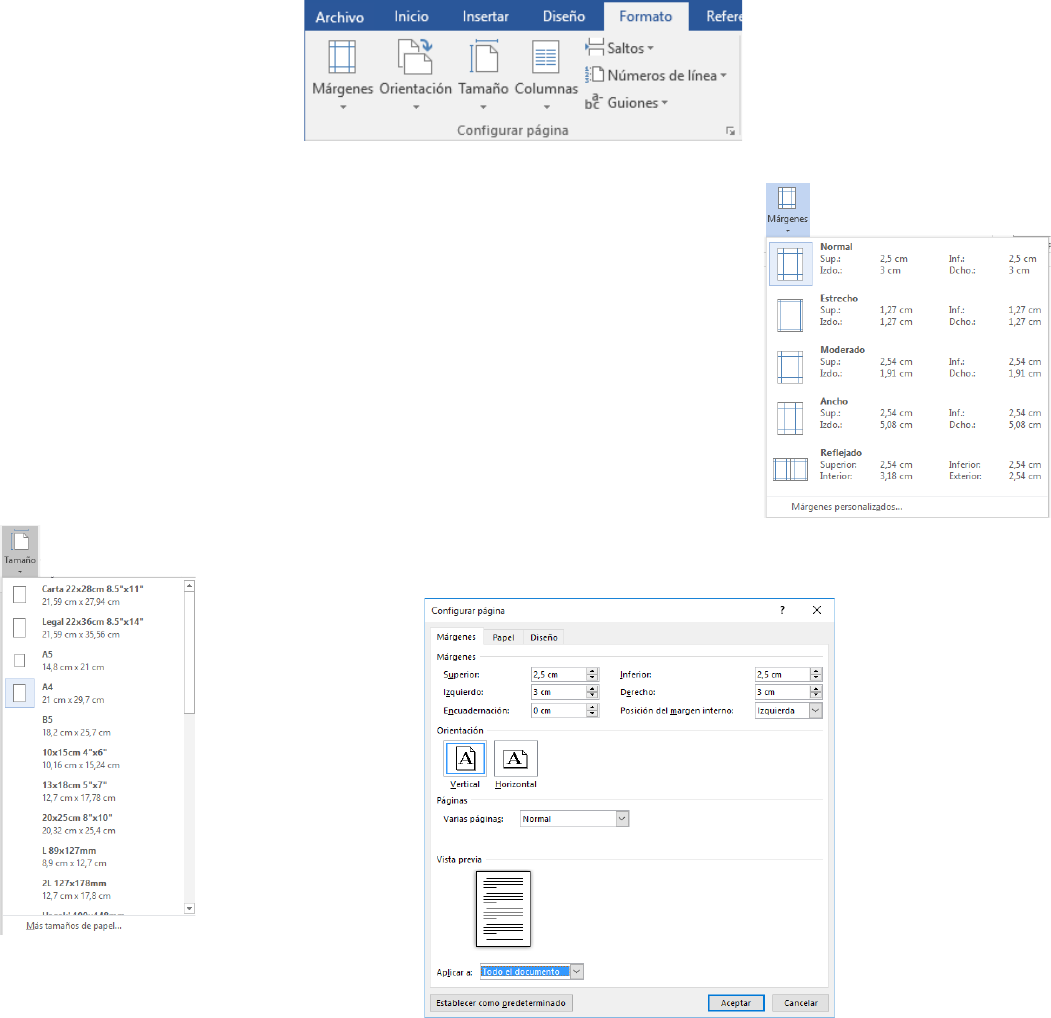
Task: Switch to the Diseño ribbon tab
Action: click(x=564, y=17)
